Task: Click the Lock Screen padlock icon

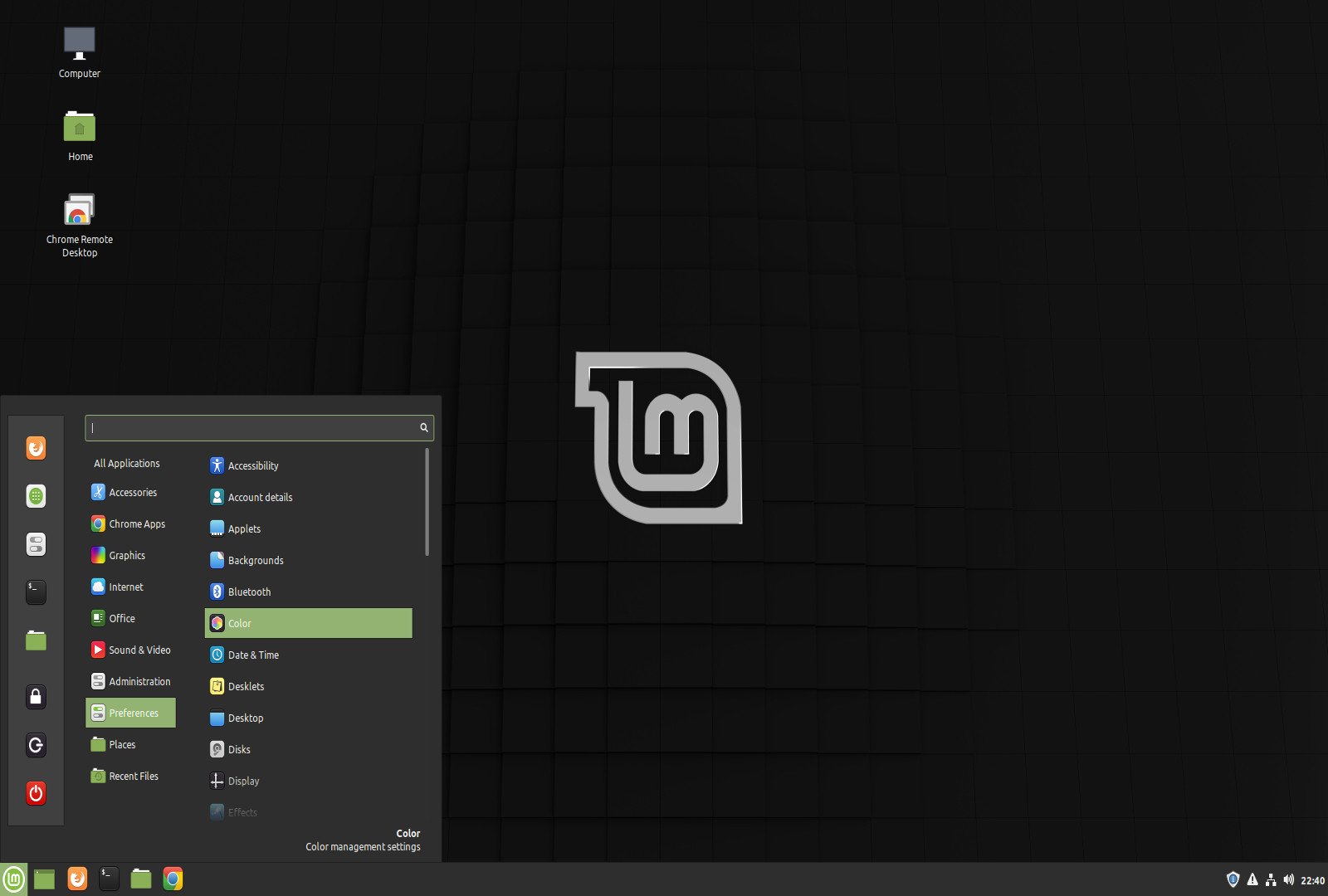Action: click(36, 697)
